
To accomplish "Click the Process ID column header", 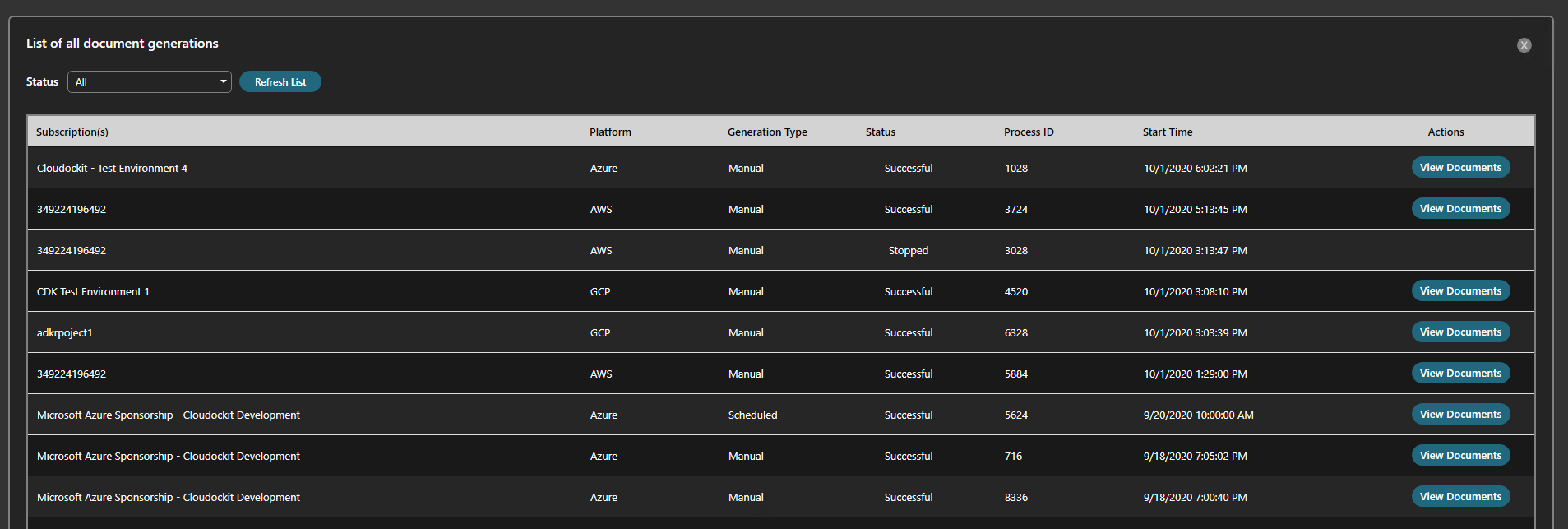I will tap(1029, 132).
